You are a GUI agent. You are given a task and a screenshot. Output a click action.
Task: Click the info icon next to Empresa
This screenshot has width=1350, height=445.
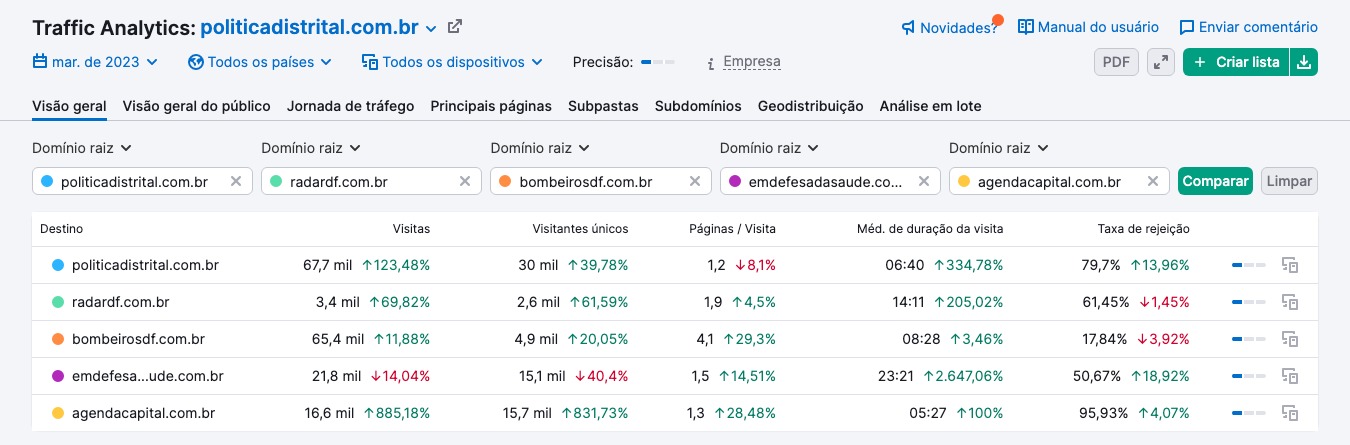710,62
